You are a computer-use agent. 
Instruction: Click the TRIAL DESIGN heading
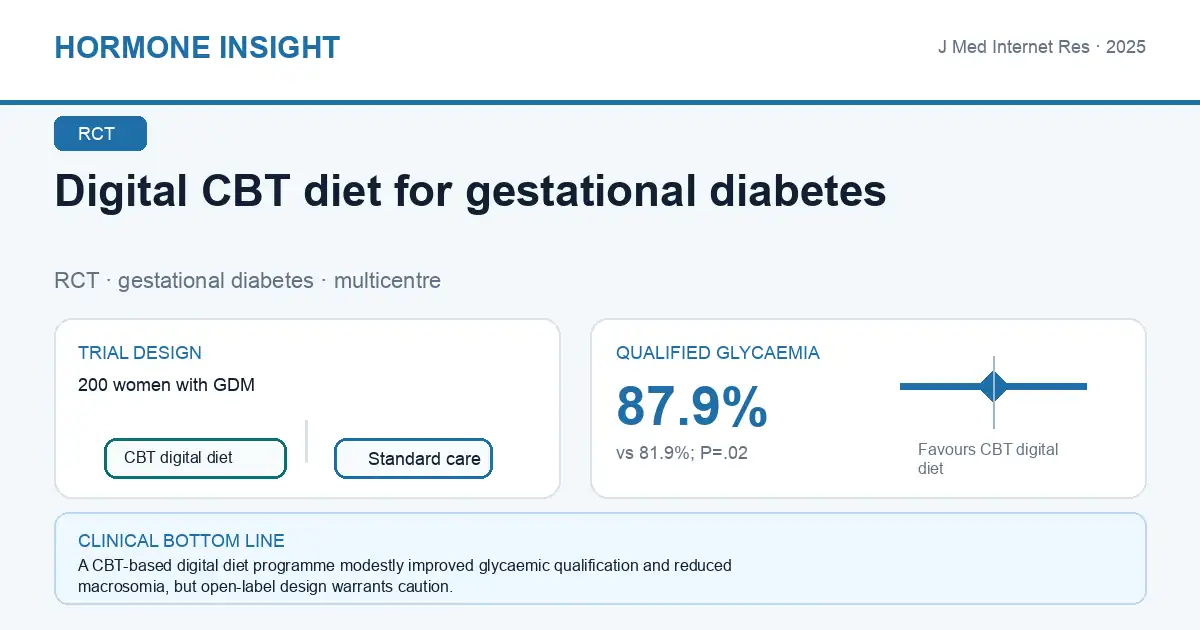click(140, 353)
